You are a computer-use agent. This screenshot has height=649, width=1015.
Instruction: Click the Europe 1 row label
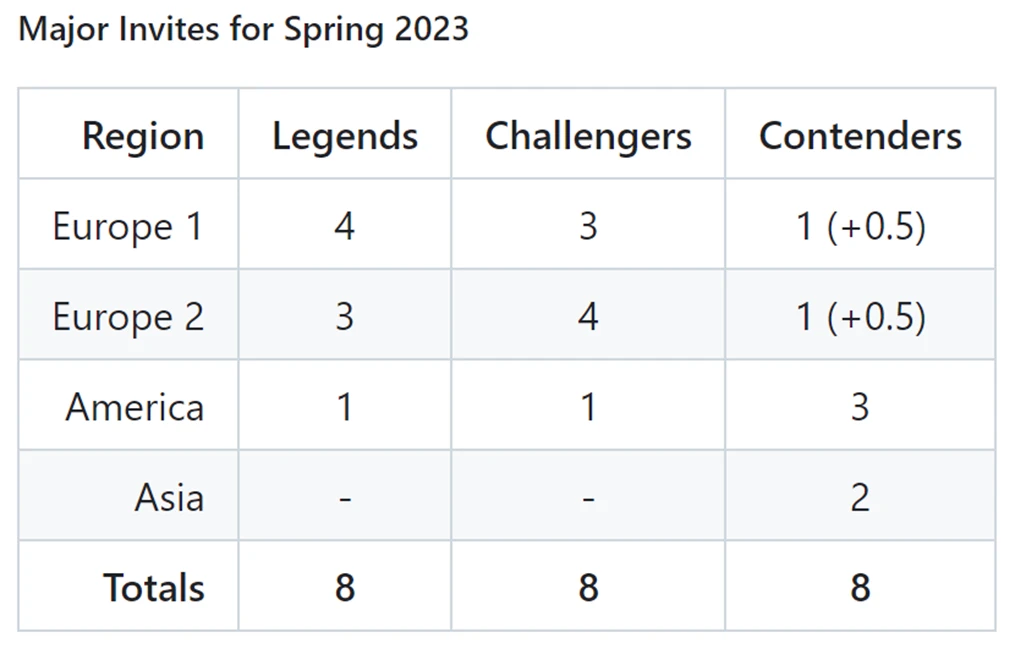coord(128,226)
